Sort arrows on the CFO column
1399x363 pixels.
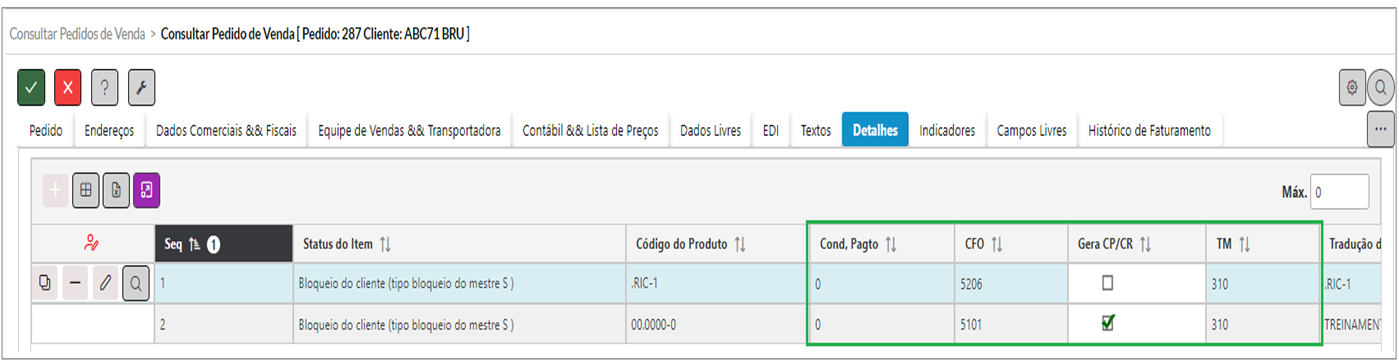(x=997, y=245)
